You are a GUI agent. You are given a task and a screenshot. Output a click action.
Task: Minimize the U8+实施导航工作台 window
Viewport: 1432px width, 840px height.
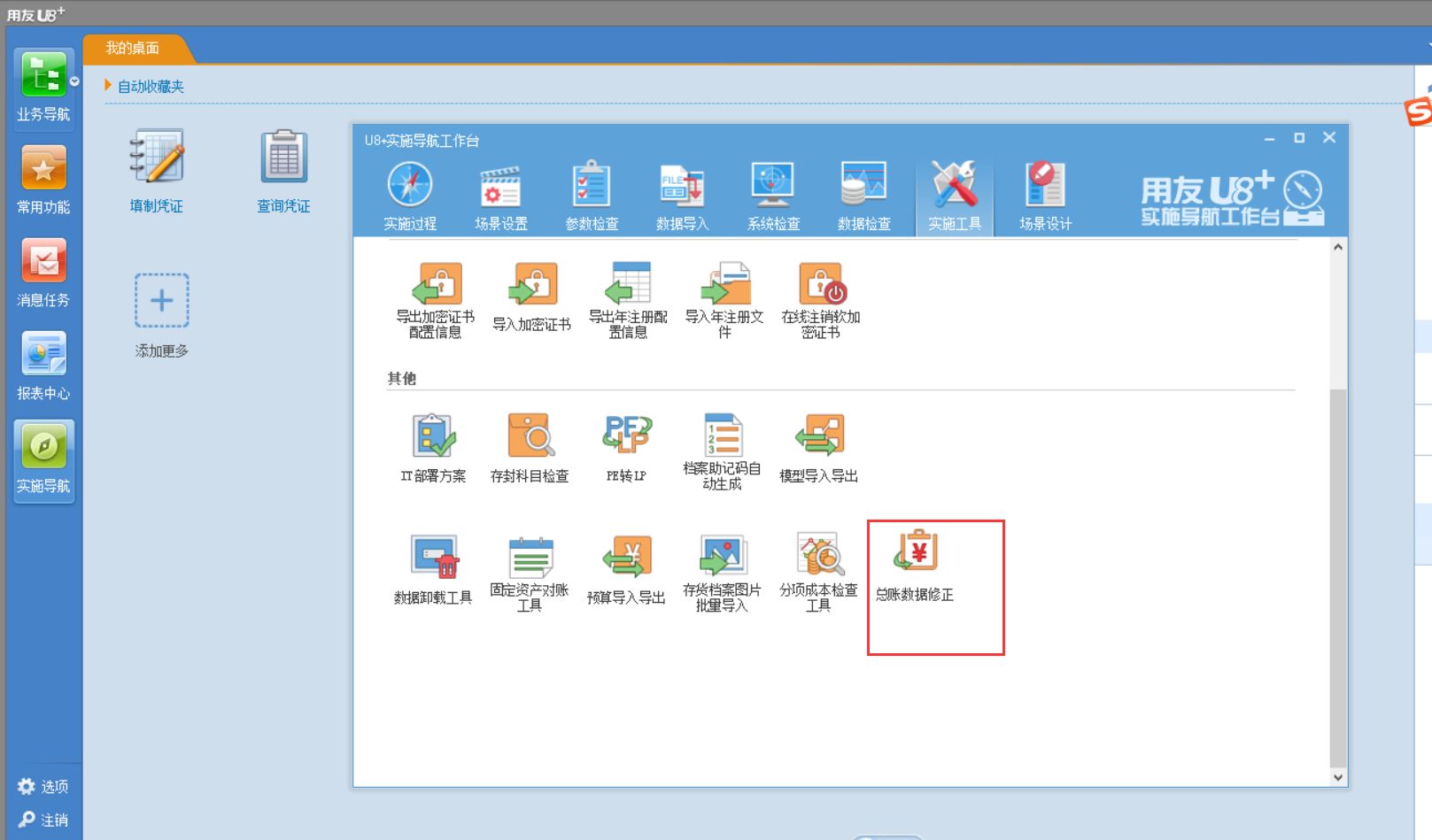point(1270,138)
